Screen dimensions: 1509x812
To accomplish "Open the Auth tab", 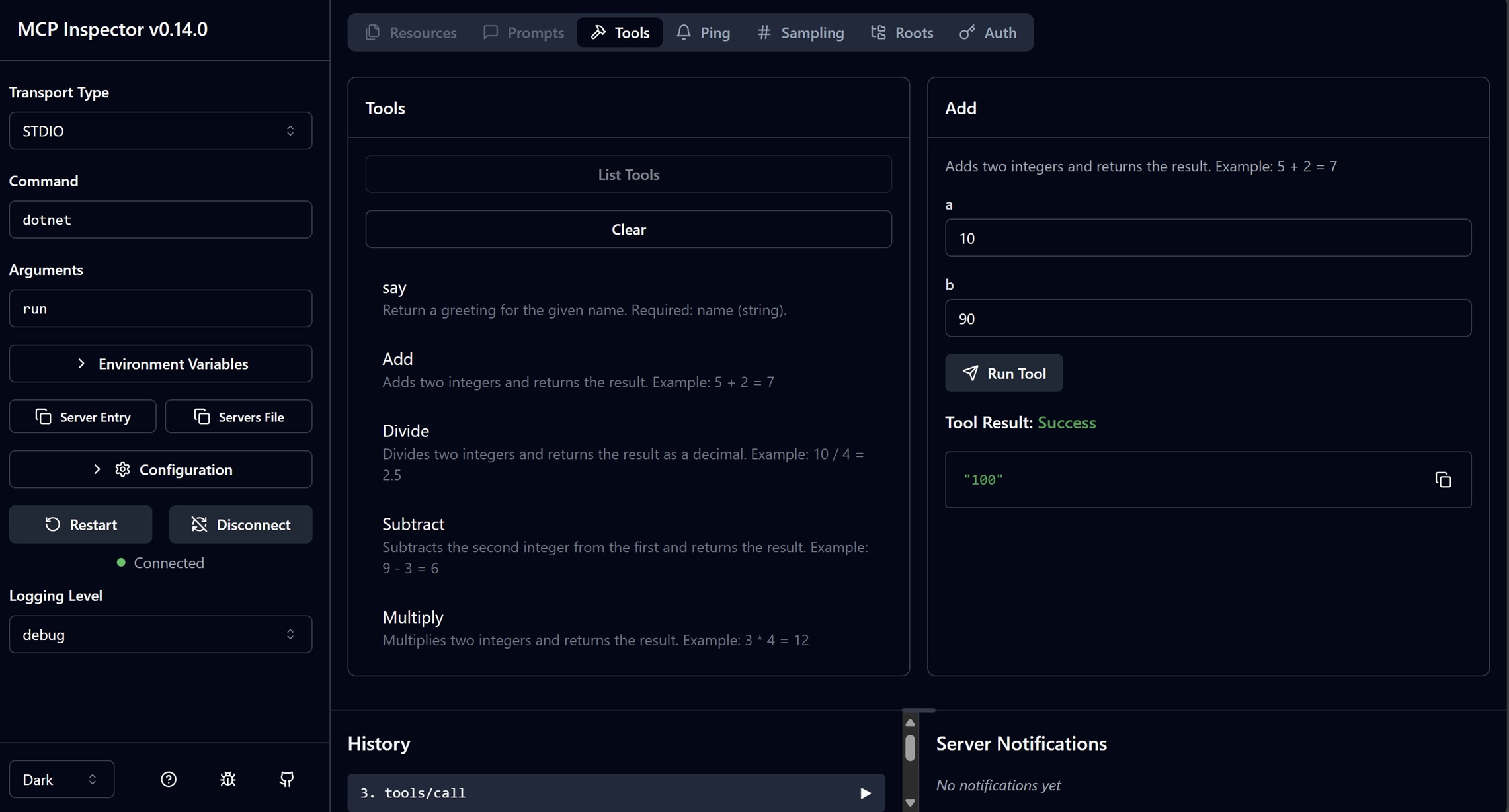I will (988, 32).
